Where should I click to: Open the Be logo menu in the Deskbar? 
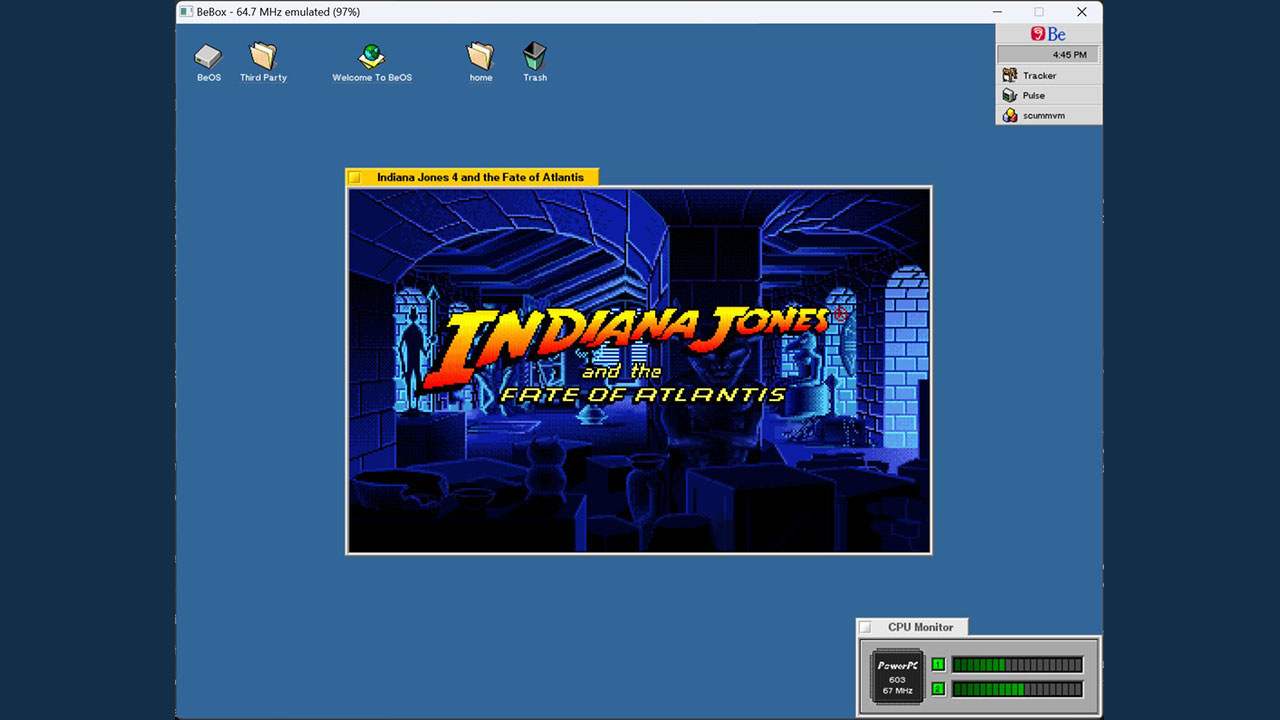pyautogui.click(x=1048, y=34)
